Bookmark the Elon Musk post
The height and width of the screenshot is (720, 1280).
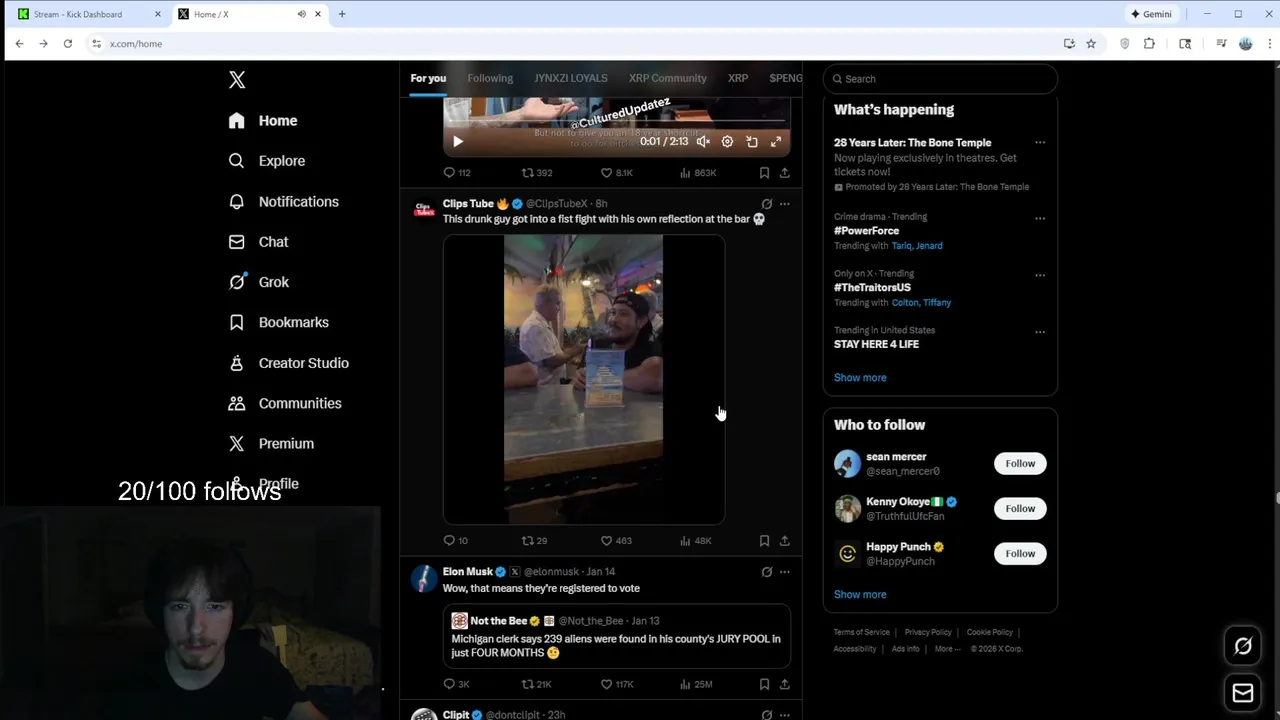click(x=764, y=684)
